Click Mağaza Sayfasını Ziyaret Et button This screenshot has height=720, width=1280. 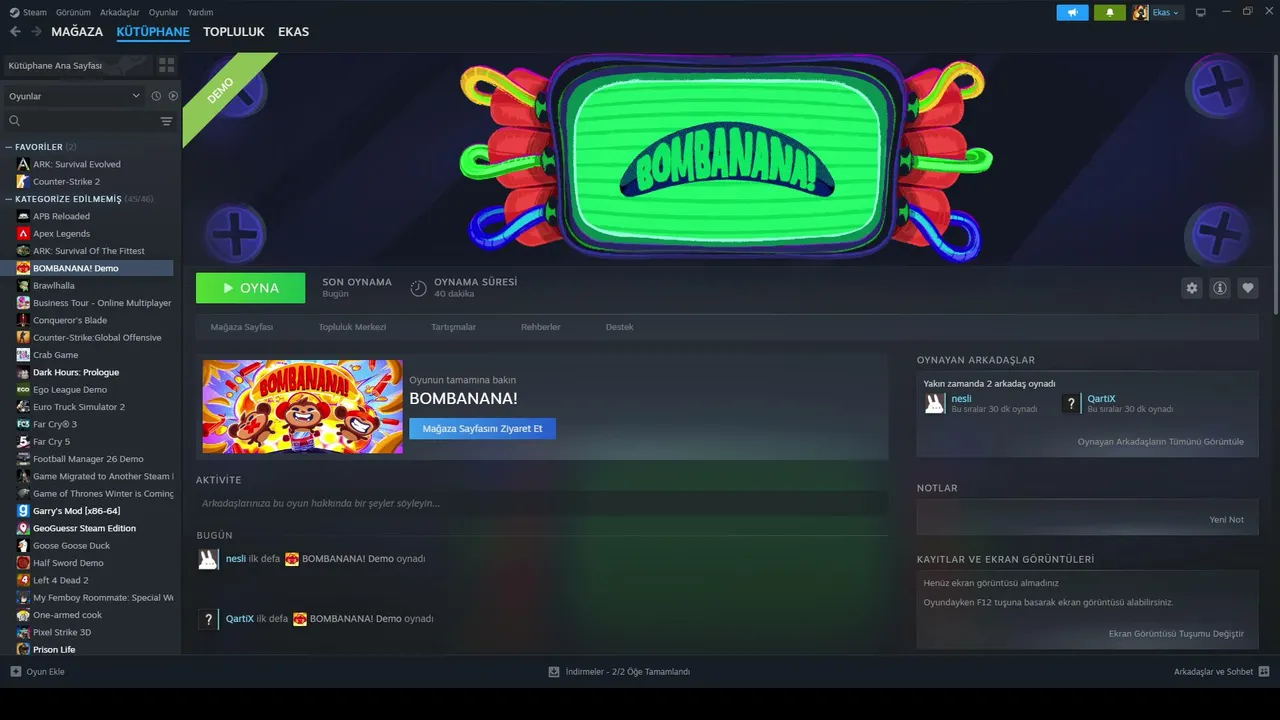(482, 429)
